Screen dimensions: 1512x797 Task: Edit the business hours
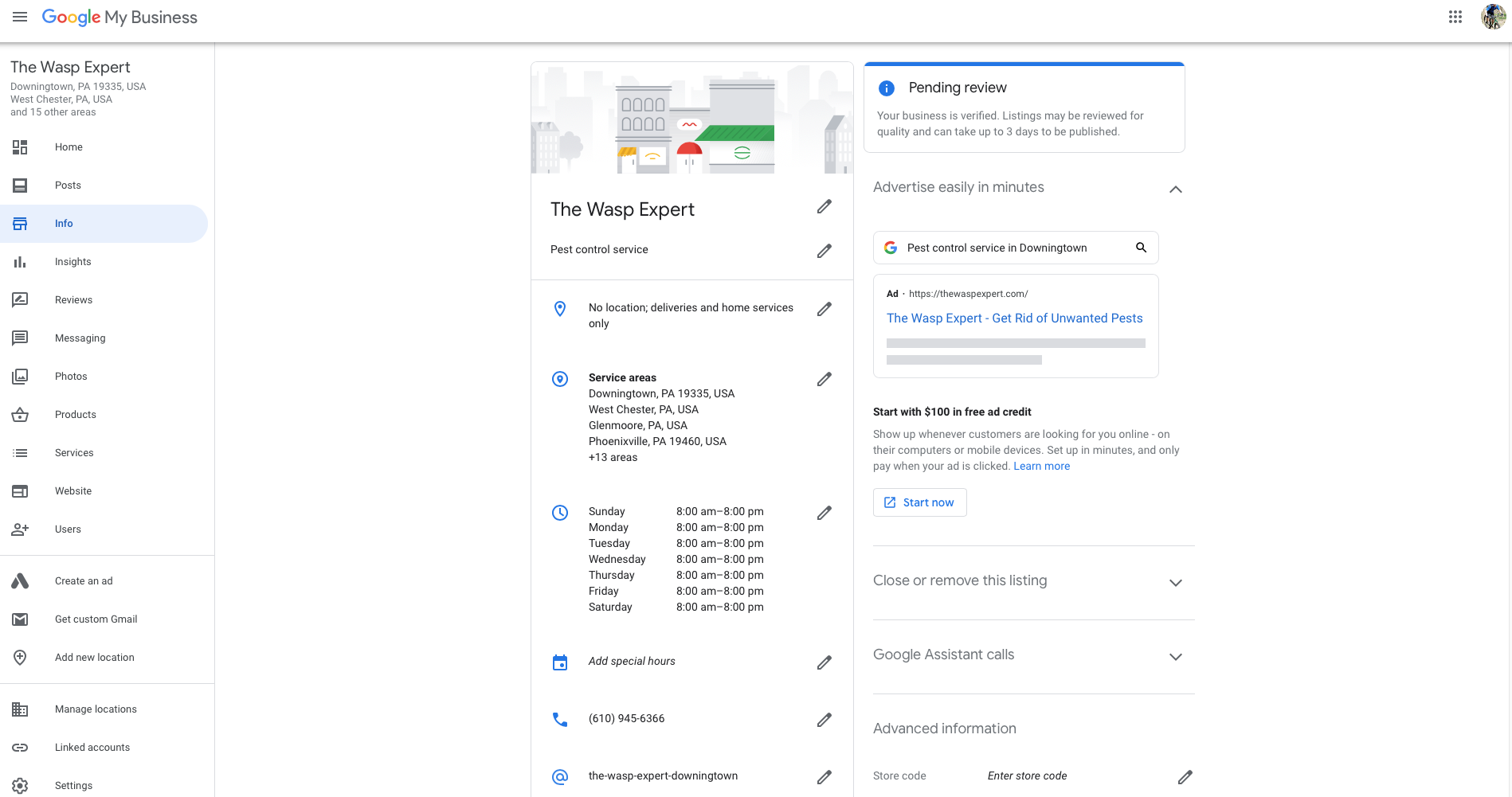825,513
